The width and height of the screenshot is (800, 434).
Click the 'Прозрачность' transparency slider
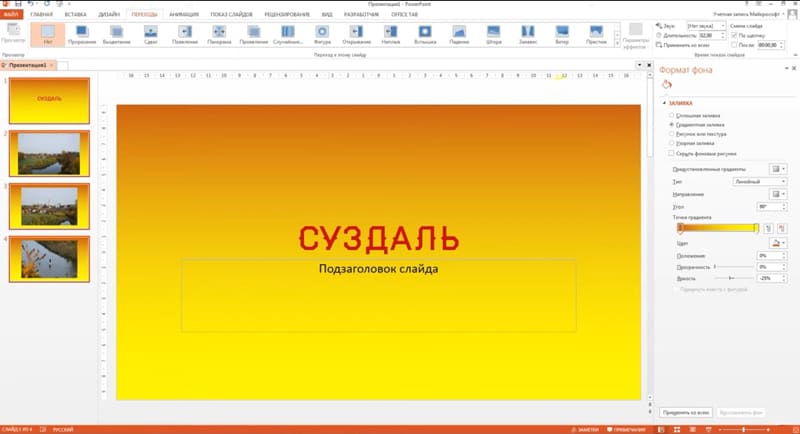coord(734,267)
